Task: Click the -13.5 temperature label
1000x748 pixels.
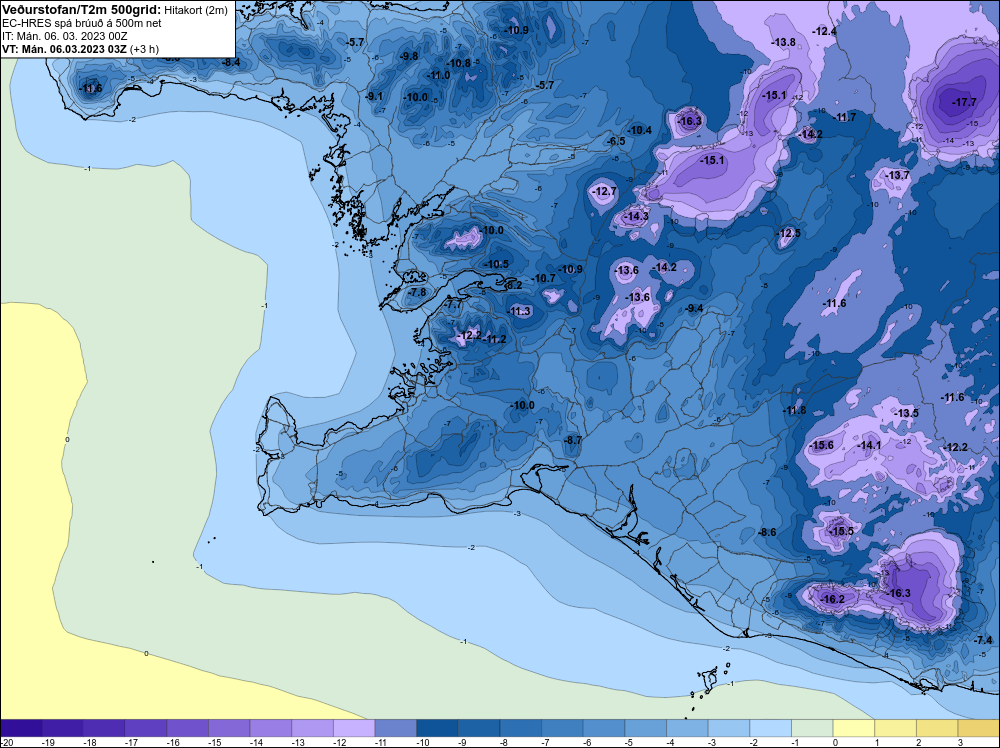Action: coord(906,413)
